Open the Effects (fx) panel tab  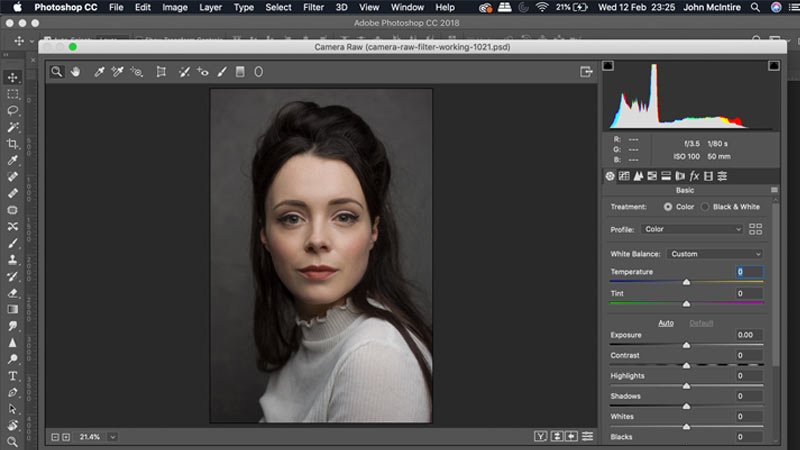click(694, 176)
